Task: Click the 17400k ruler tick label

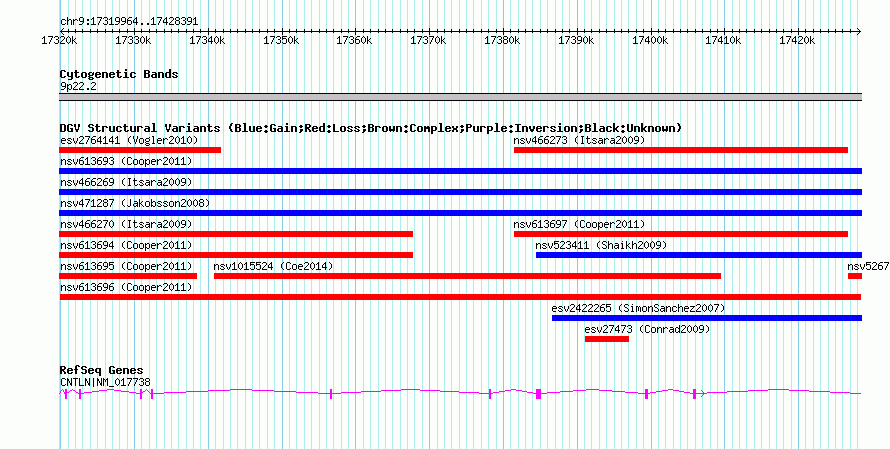Action: (x=650, y=40)
